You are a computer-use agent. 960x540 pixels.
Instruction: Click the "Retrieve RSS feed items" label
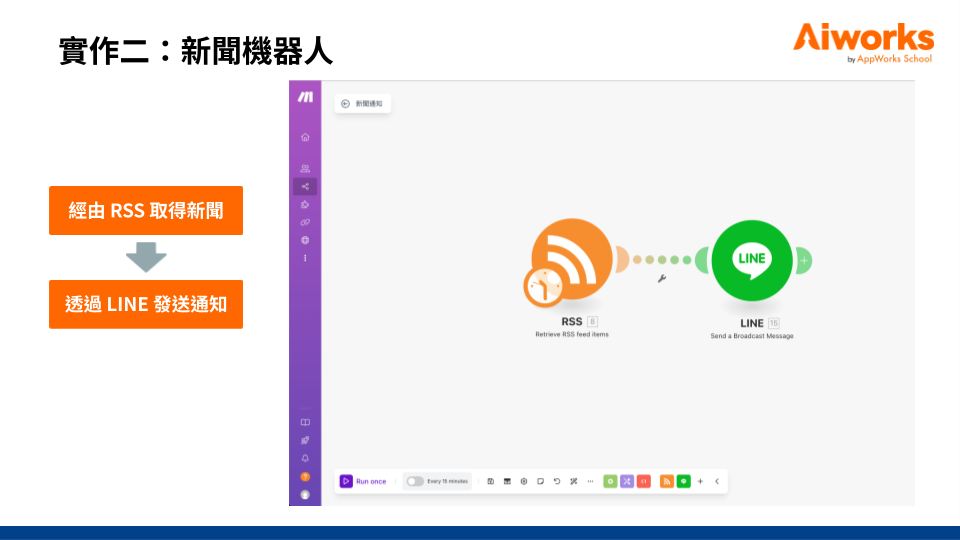(x=572, y=334)
